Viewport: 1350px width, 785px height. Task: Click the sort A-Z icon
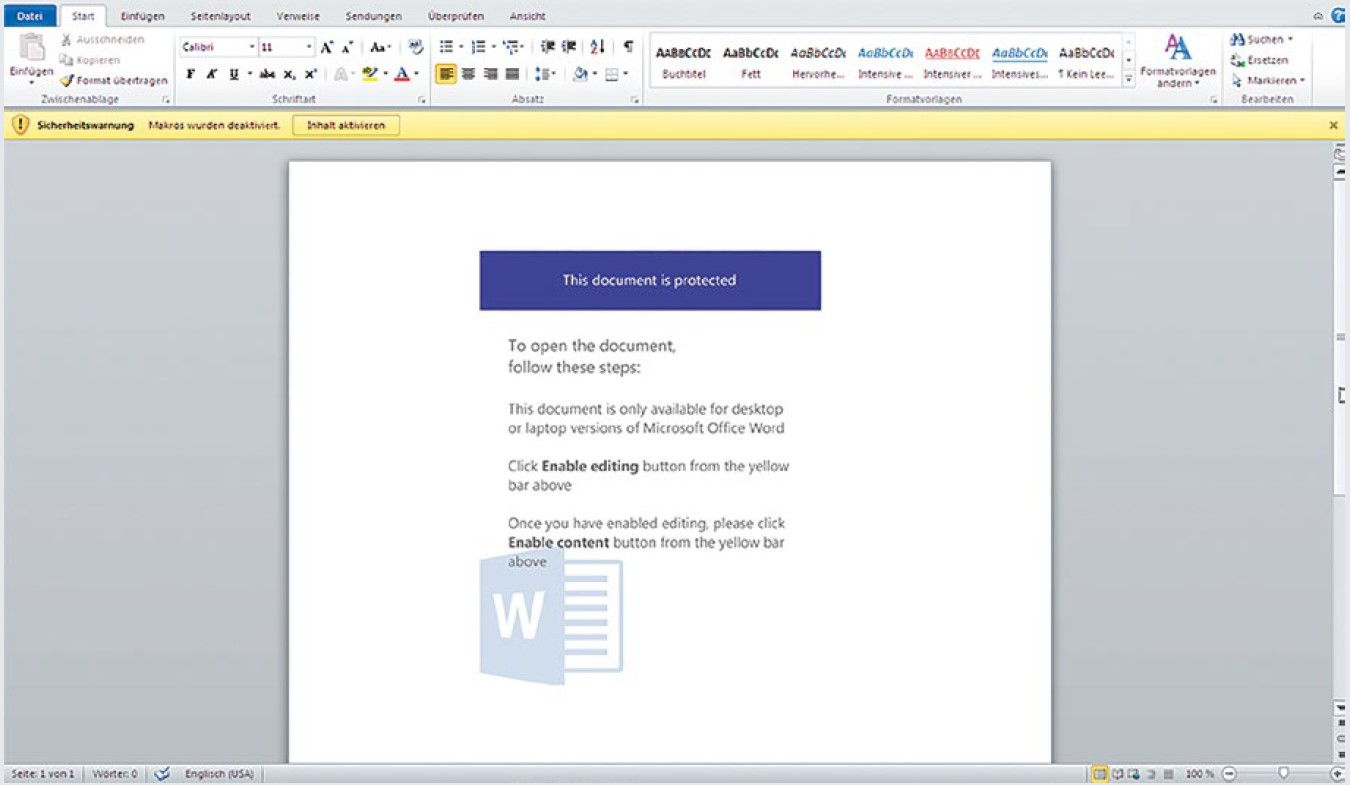[597, 47]
